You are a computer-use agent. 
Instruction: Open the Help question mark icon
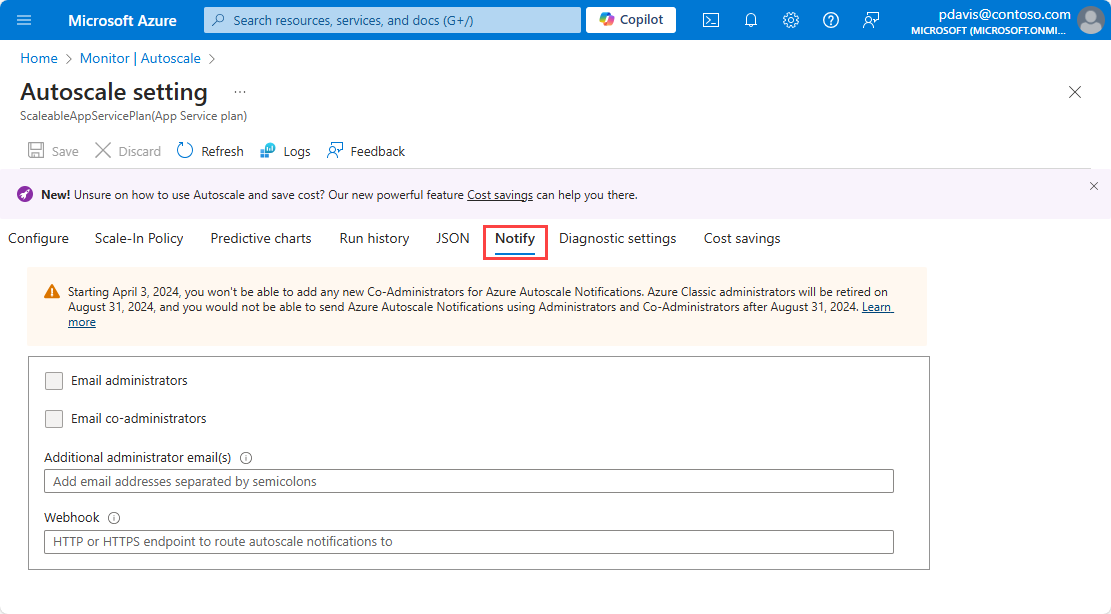pos(830,20)
